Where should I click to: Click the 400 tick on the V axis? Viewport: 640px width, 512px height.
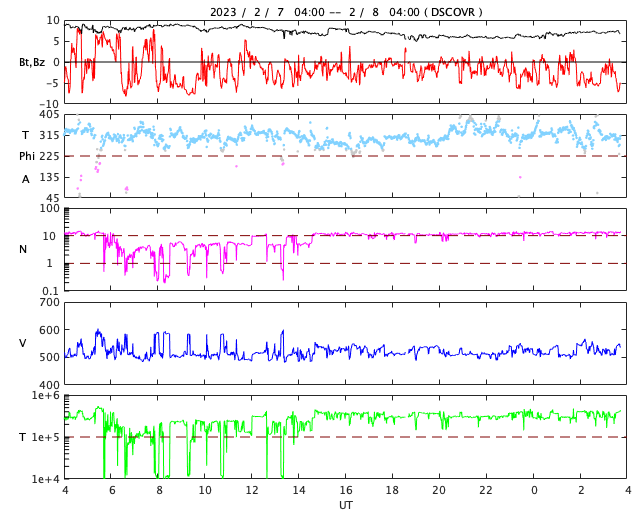pyautogui.click(x=49, y=385)
